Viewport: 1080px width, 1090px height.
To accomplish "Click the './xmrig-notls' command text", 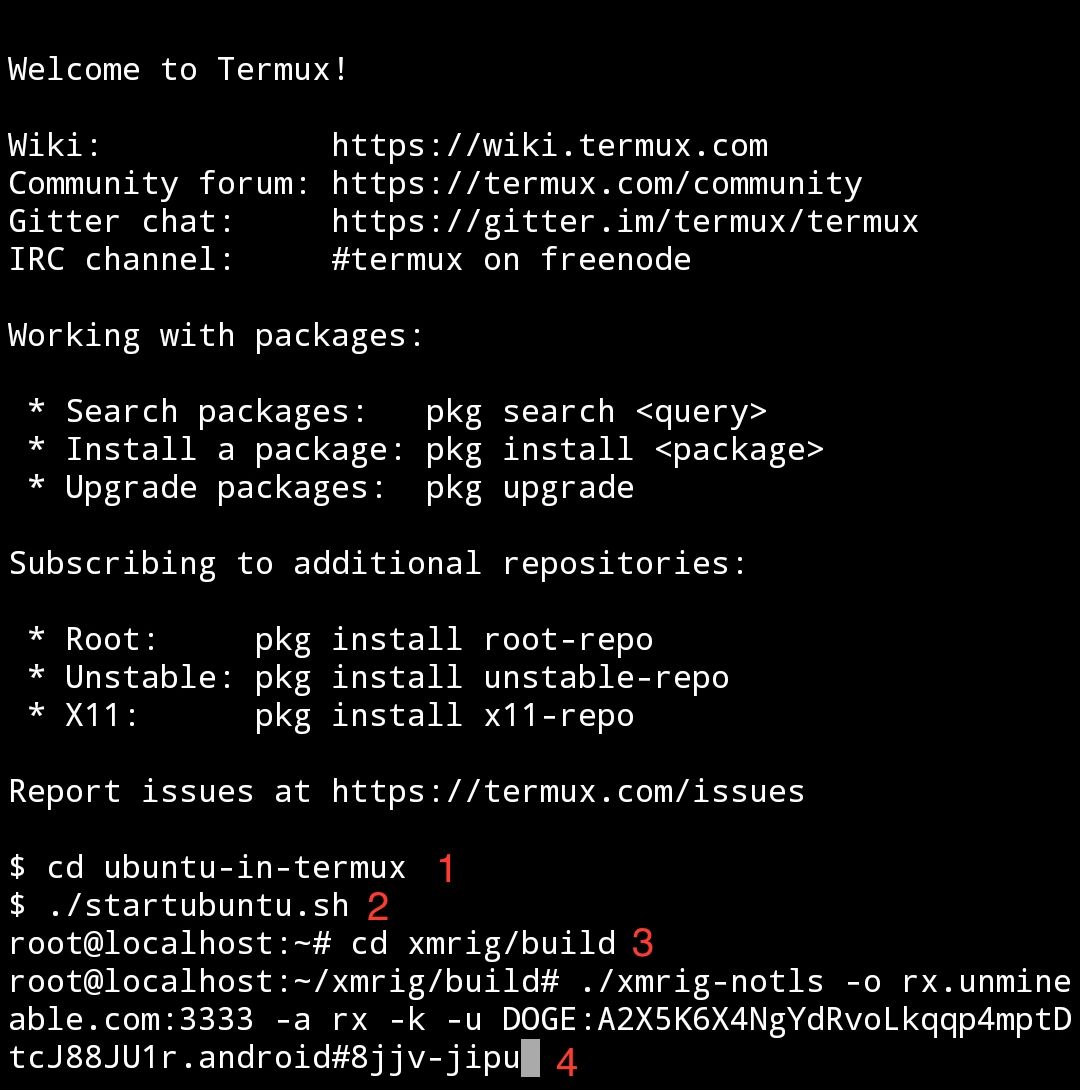I will click(701, 982).
